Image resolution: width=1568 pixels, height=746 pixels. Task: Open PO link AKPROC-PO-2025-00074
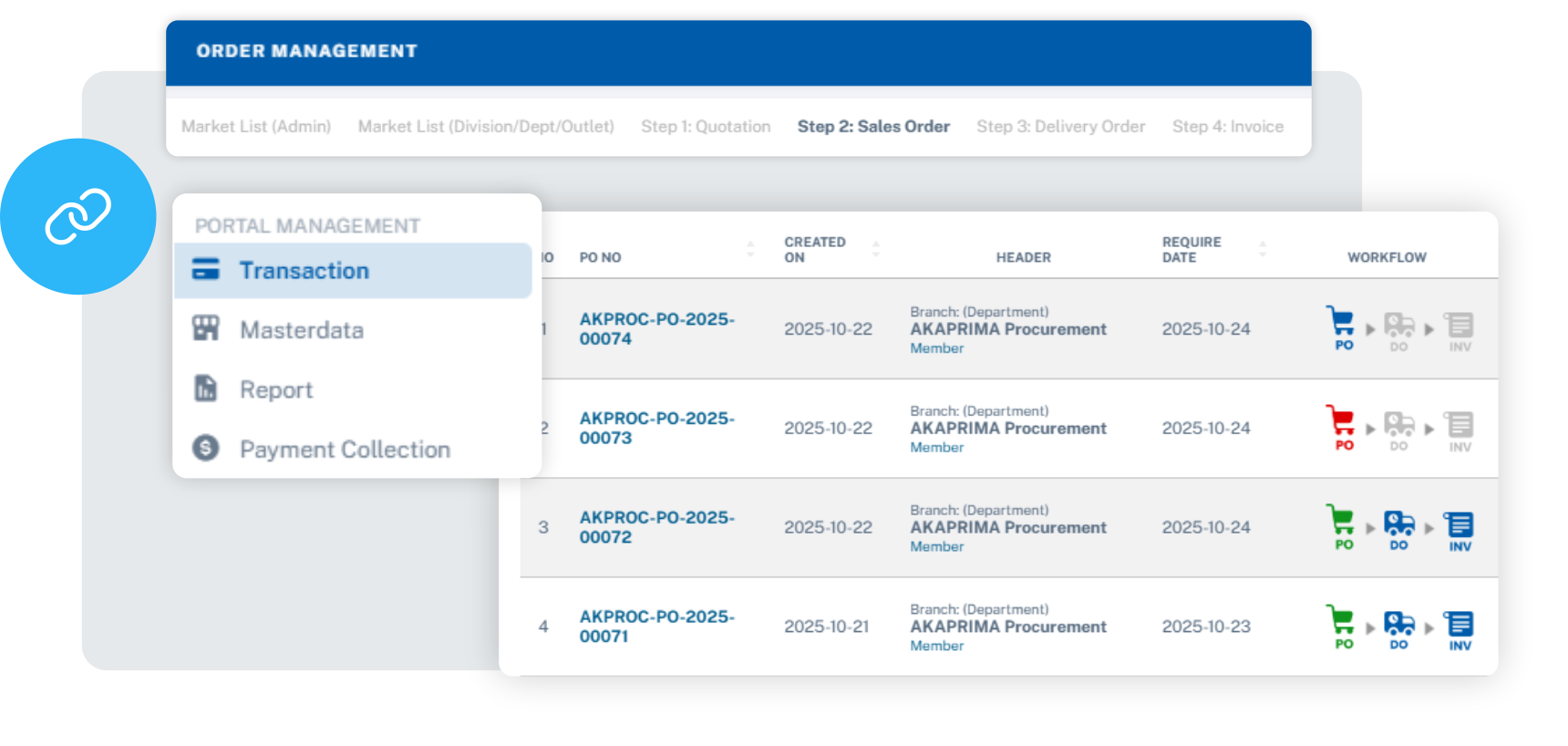tap(656, 328)
